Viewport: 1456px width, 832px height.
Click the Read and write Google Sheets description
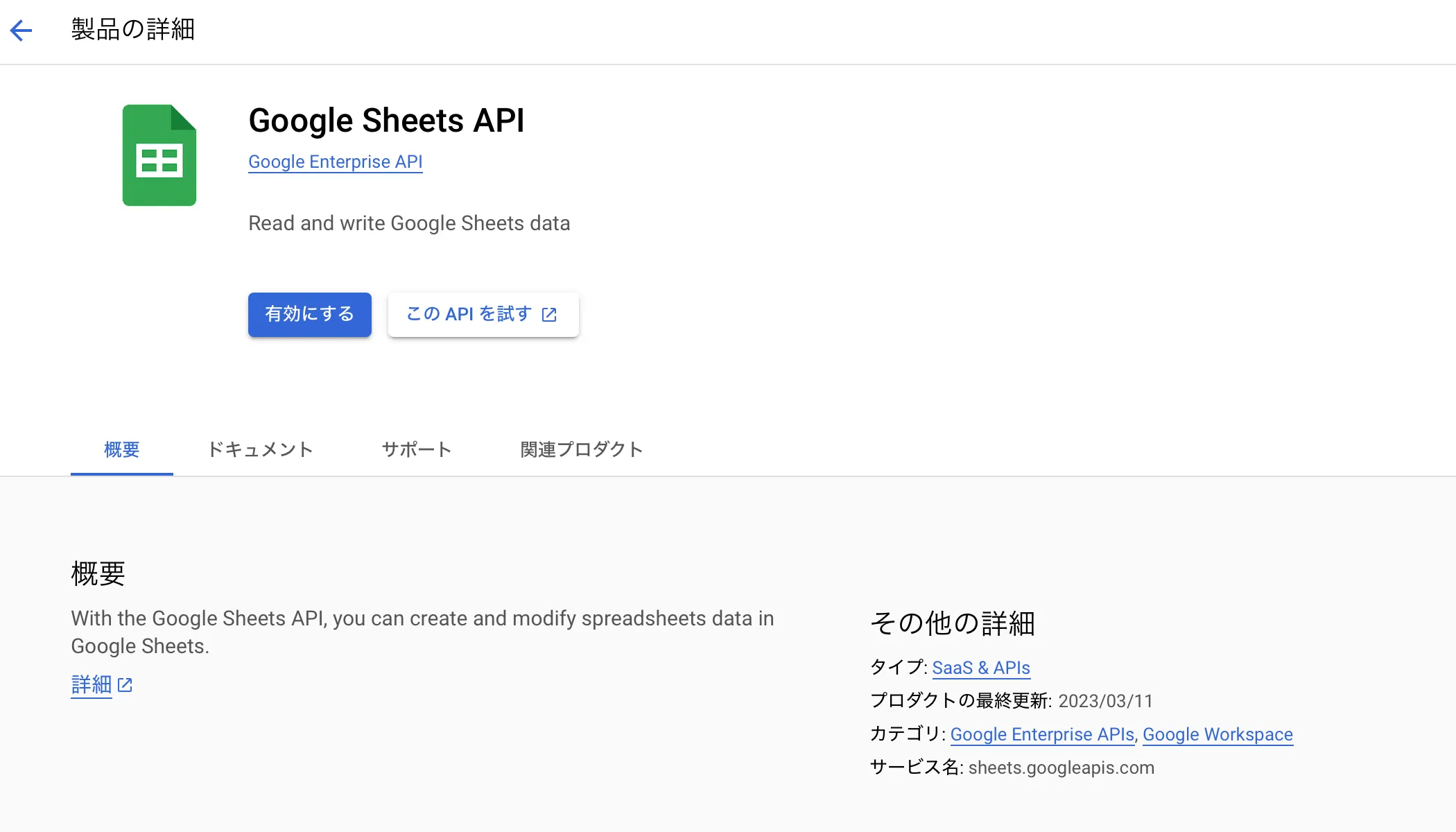(409, 223)
